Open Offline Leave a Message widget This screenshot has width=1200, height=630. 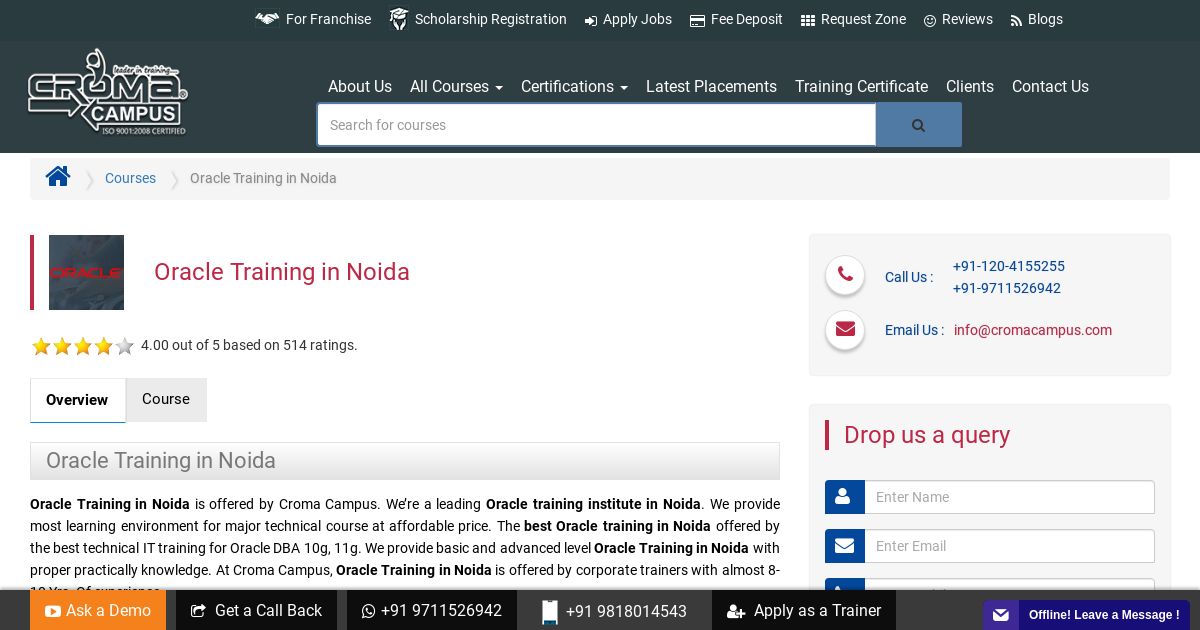pos(1086,615)
